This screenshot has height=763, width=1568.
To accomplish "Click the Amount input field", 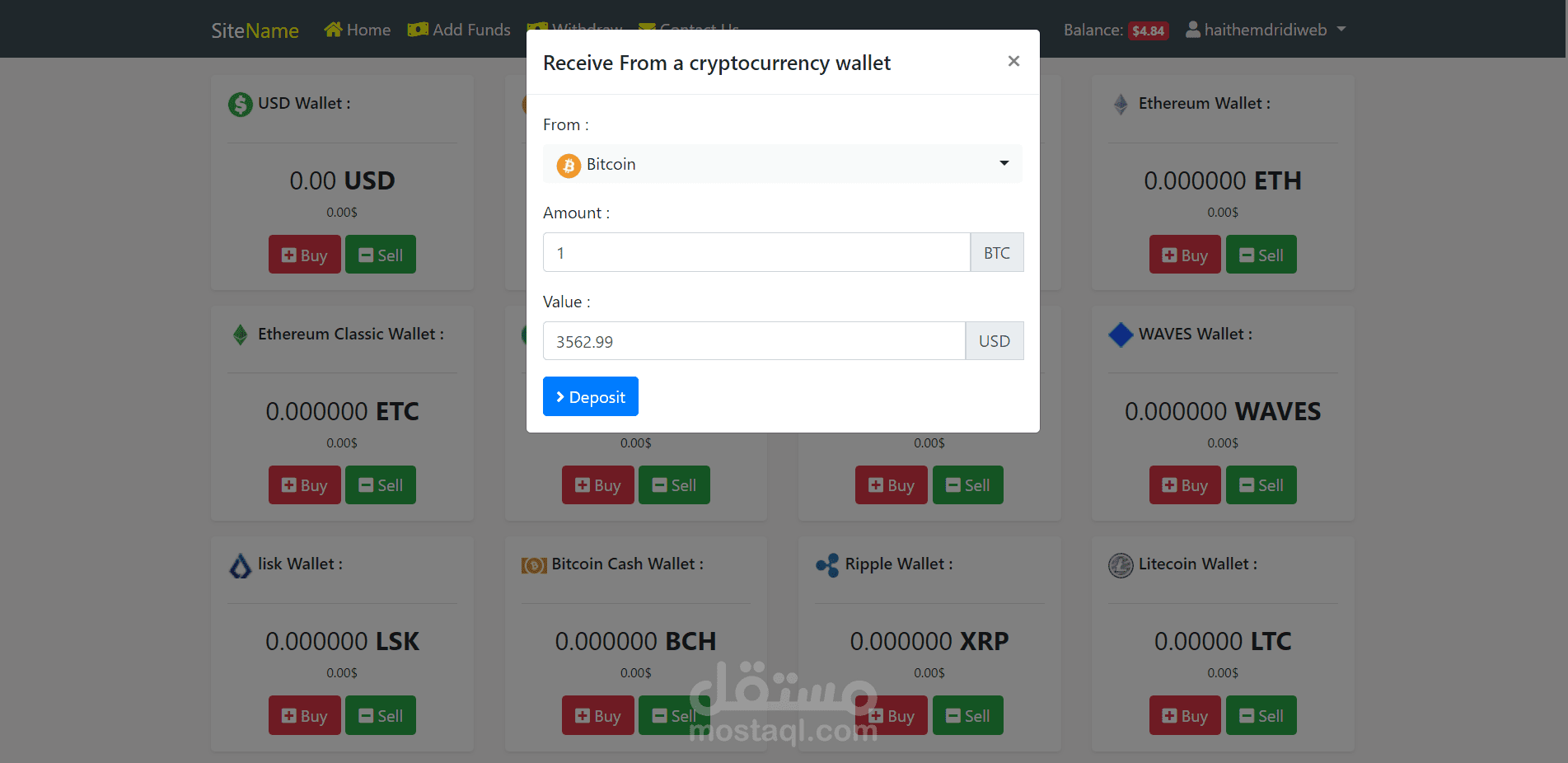I will [756, 252].
